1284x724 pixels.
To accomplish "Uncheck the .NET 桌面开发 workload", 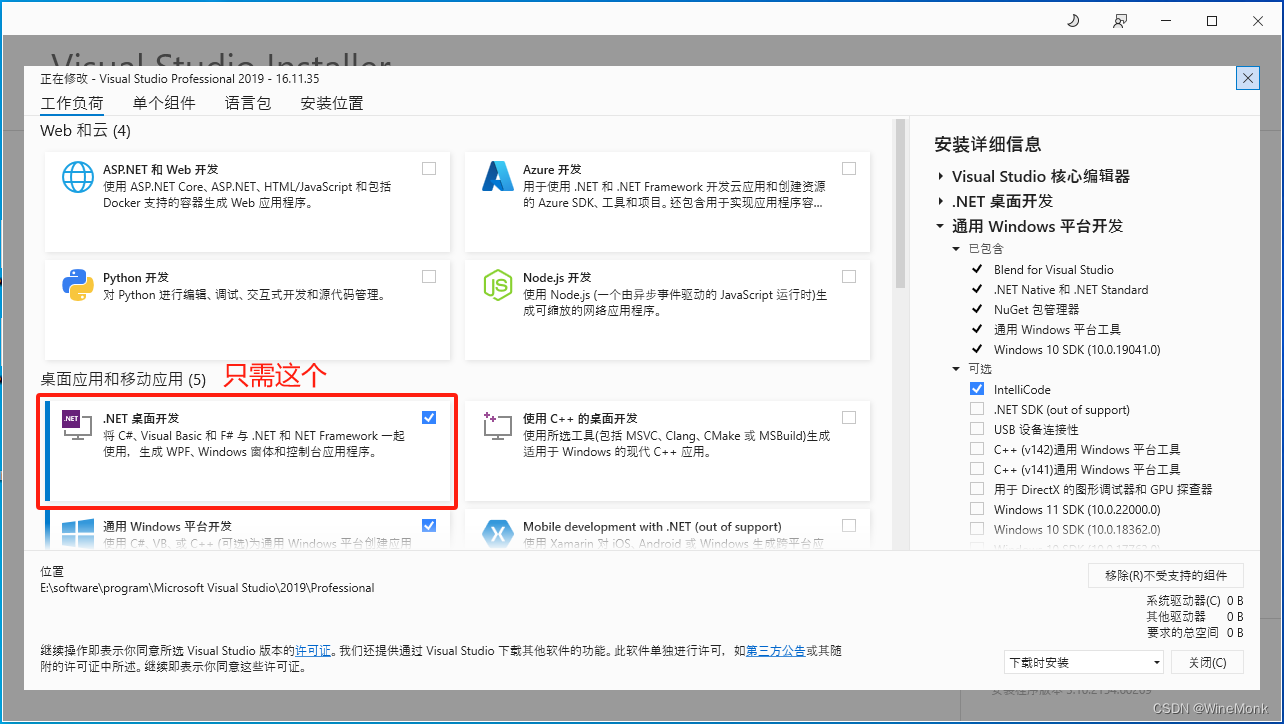I will tap(429, 418).
